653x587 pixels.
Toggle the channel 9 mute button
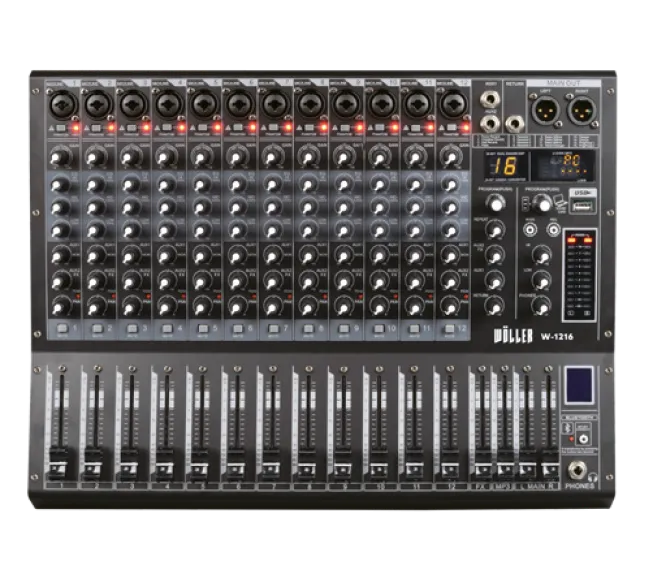pyautogui.click(x=344, y=328)
